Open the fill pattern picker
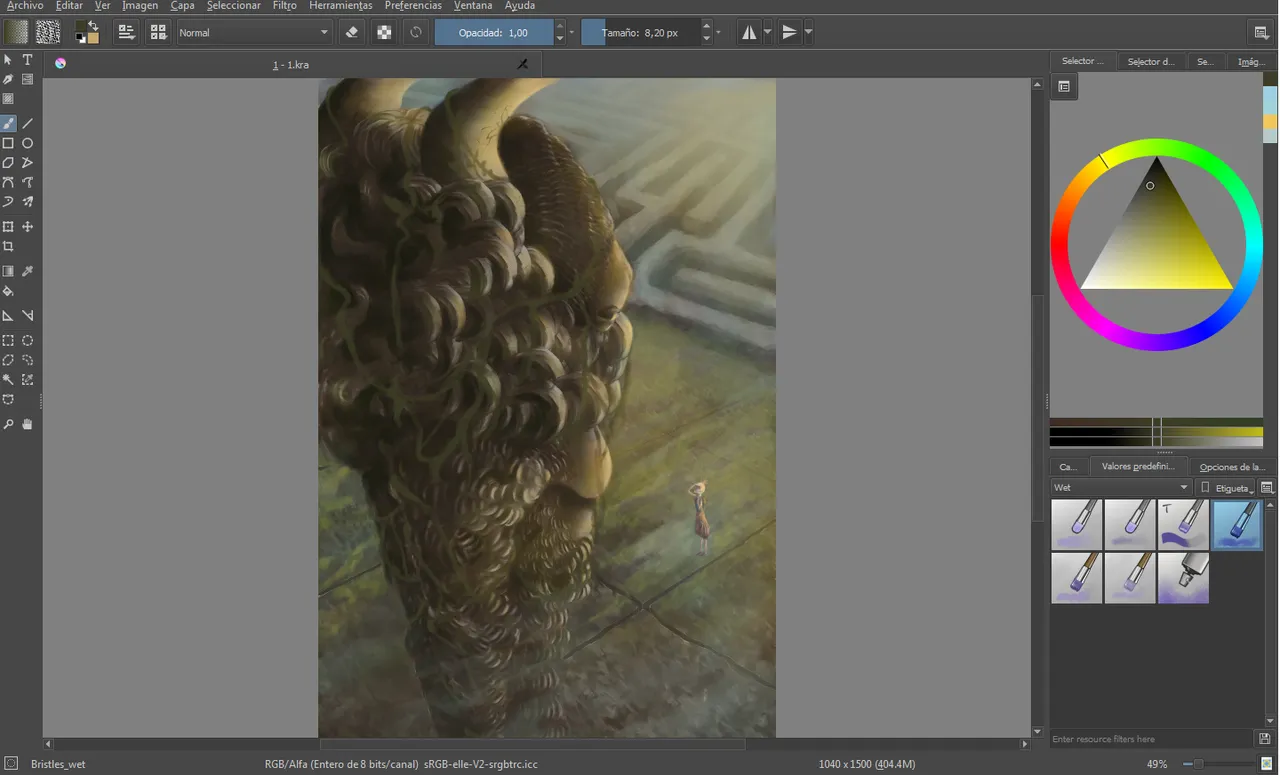1280x775 pixels. point(47,32)
